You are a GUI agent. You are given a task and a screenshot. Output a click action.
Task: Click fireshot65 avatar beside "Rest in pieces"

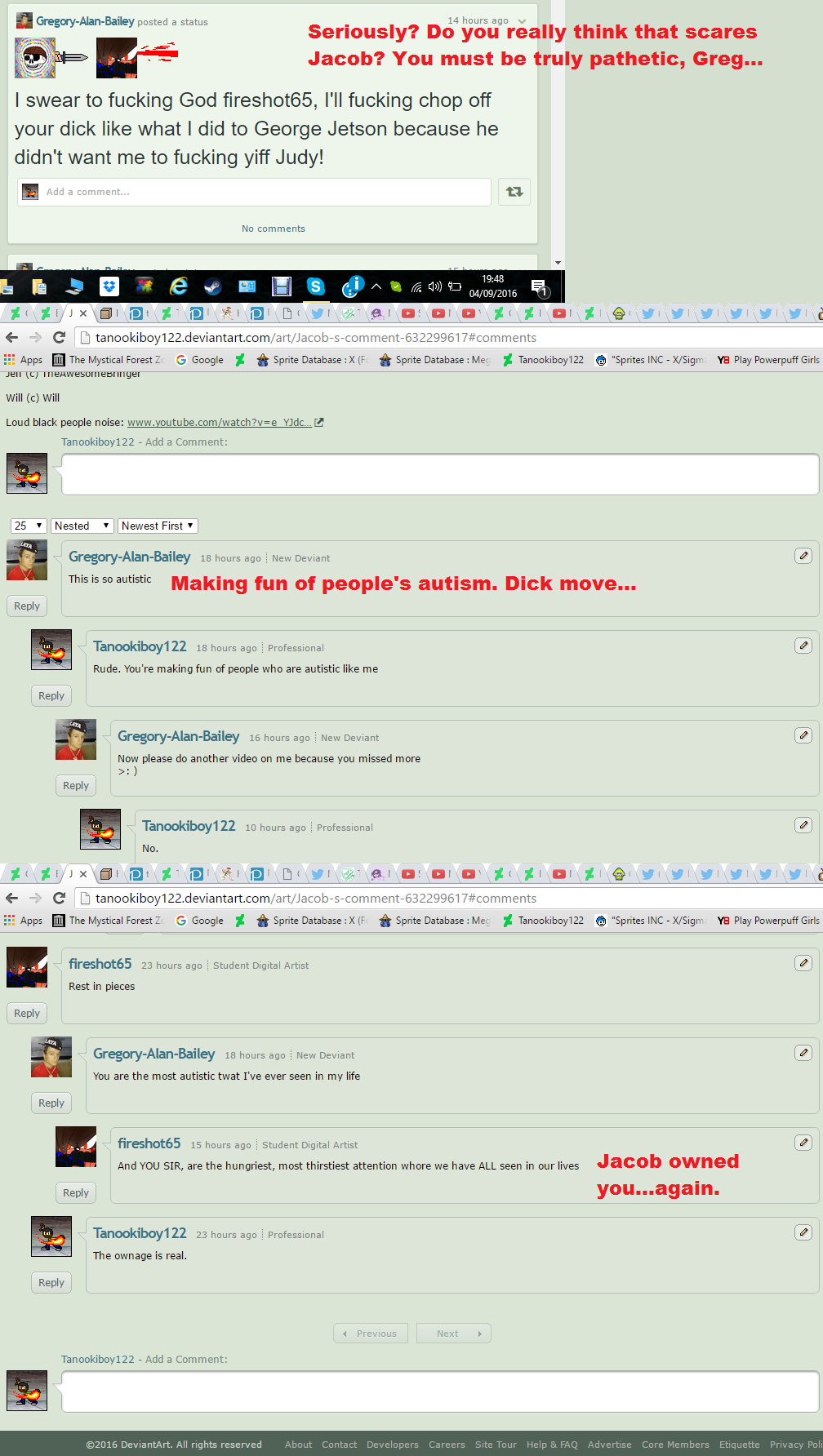pos(27,967)
